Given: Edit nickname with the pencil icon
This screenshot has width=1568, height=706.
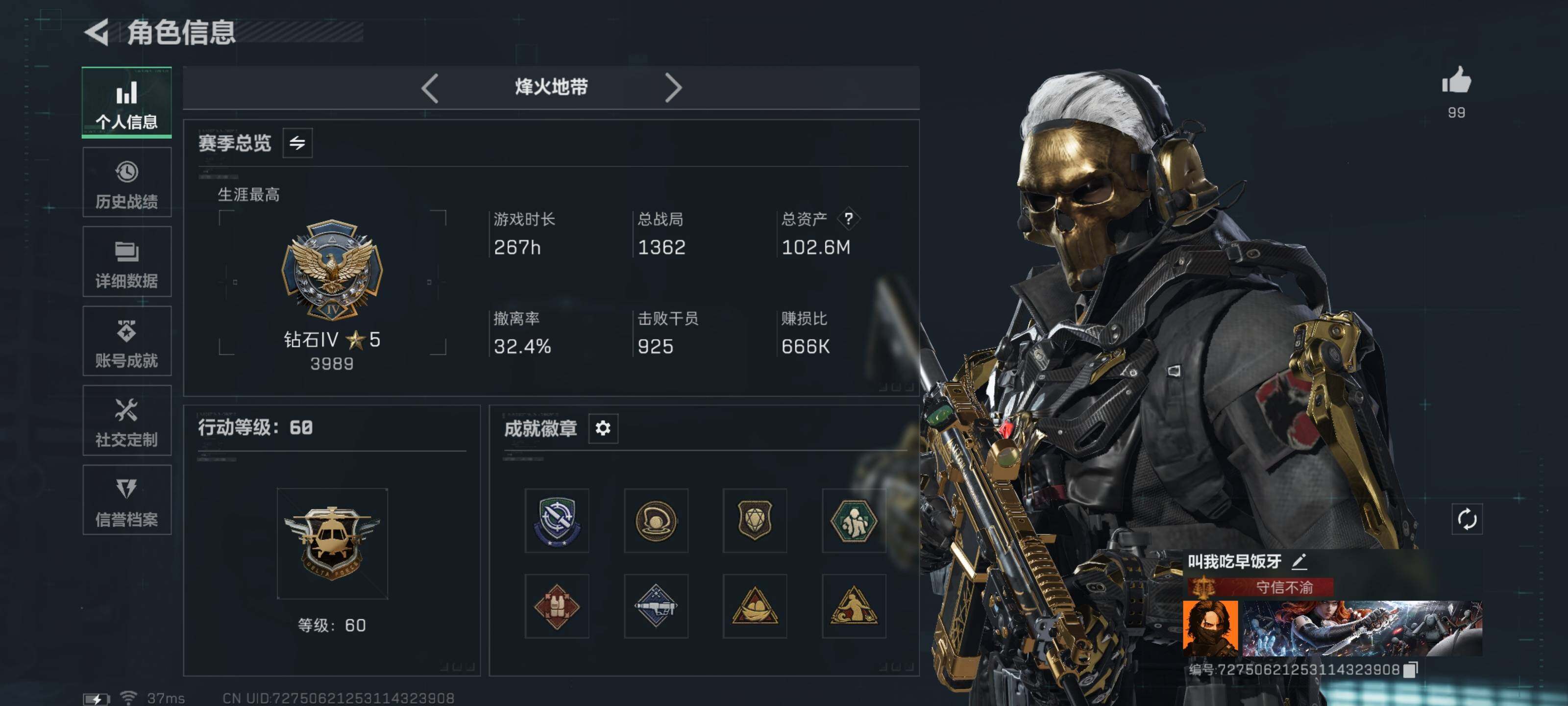Looking at the screenshot, I should (x=1298, y=561).
